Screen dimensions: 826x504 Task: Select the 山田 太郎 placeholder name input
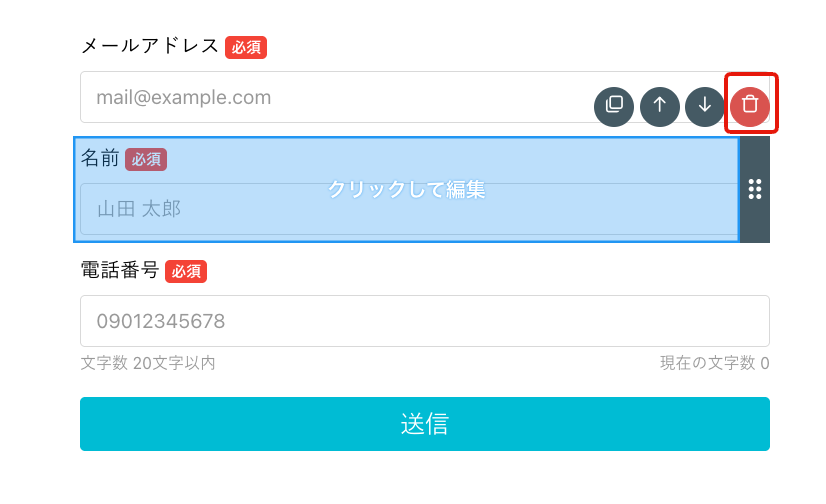click(x=409, y=209)
